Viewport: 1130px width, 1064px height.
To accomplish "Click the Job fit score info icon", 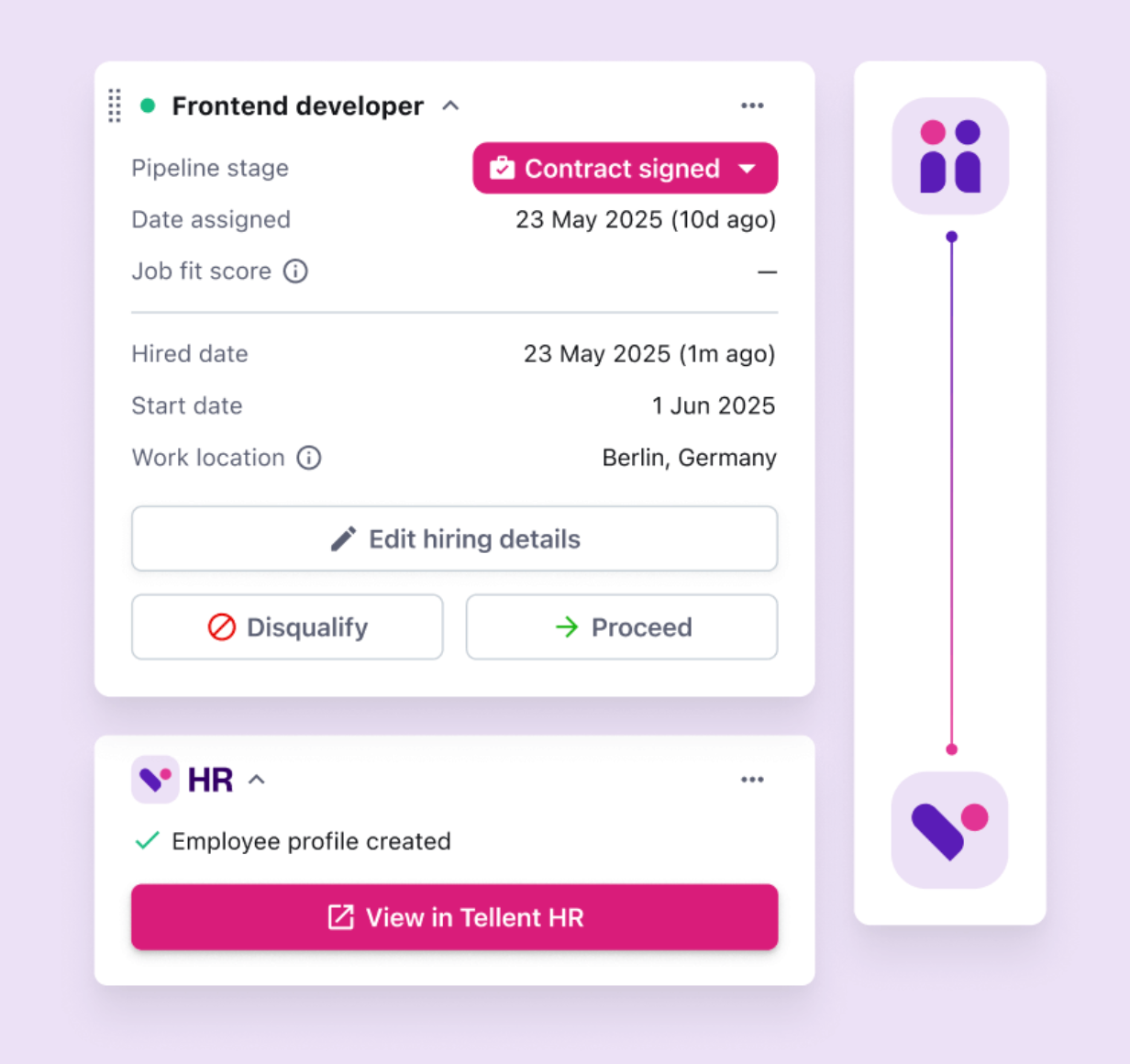I will (295, 272).
